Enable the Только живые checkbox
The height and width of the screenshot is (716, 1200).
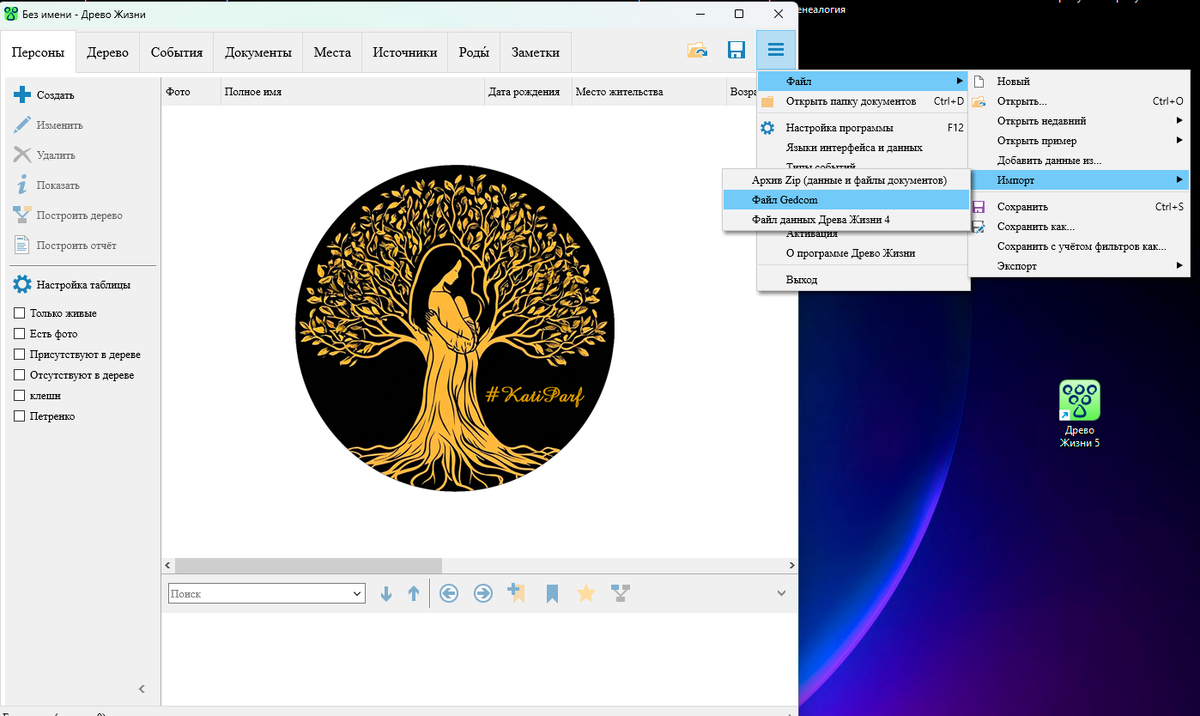pos(19,313)
